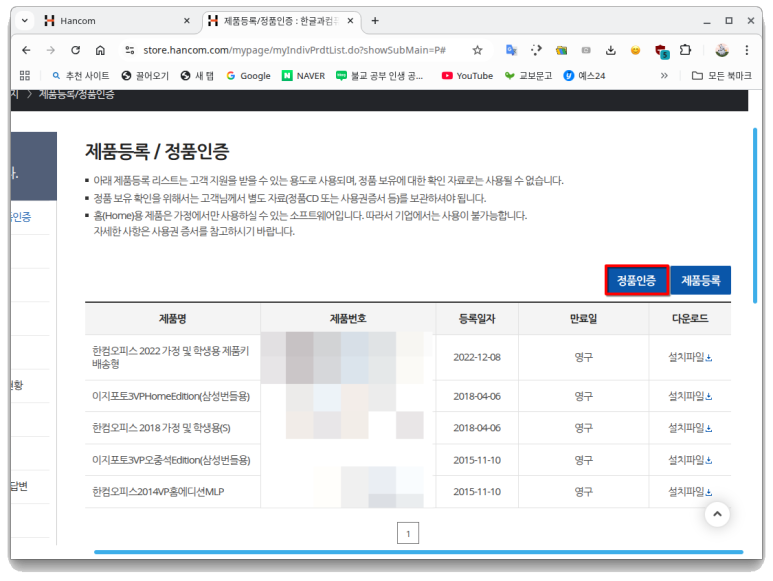Open the red shield extension icon
Image resolution: width=773 pixels, height=581 pixels.
click(661, 51)
